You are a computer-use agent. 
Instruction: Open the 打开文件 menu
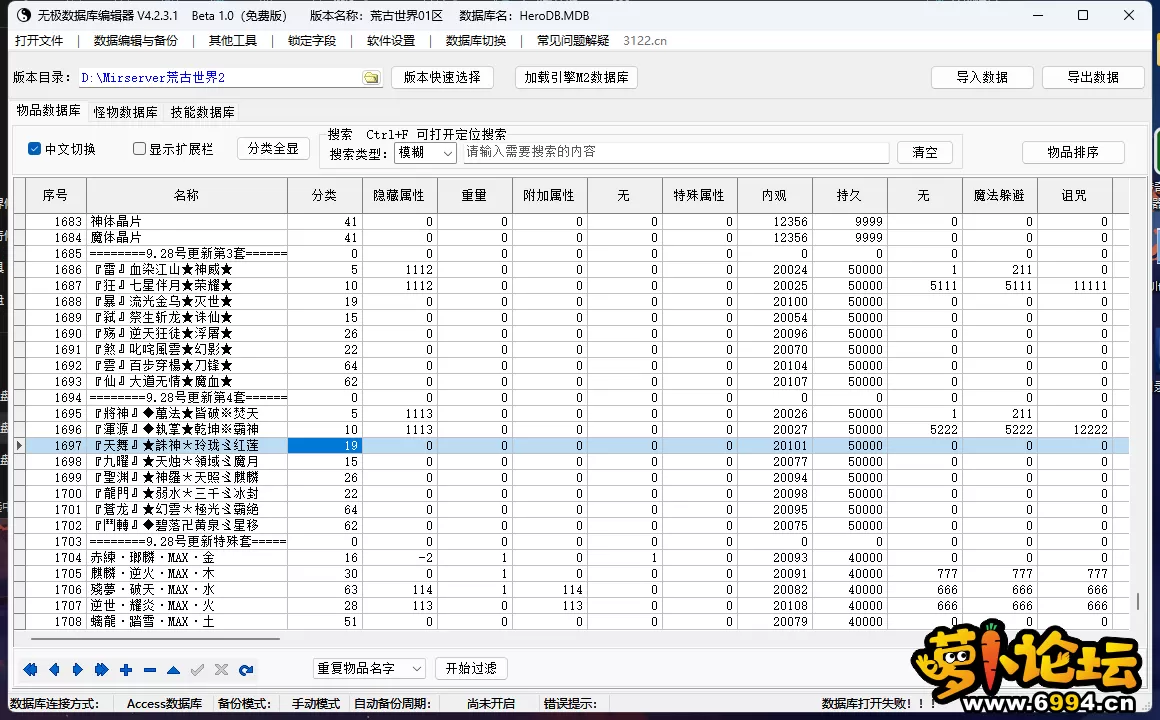coord(39,41)
